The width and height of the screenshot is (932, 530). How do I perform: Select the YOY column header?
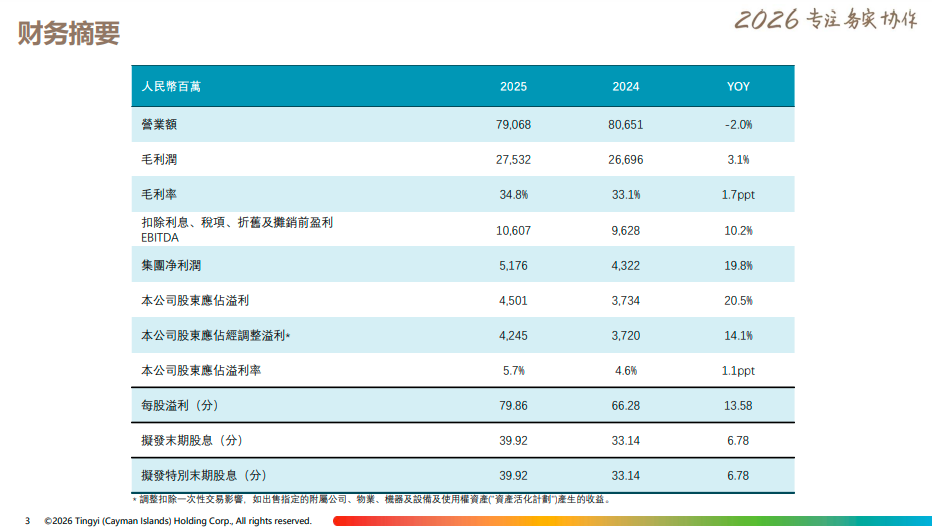pos(737,87)
